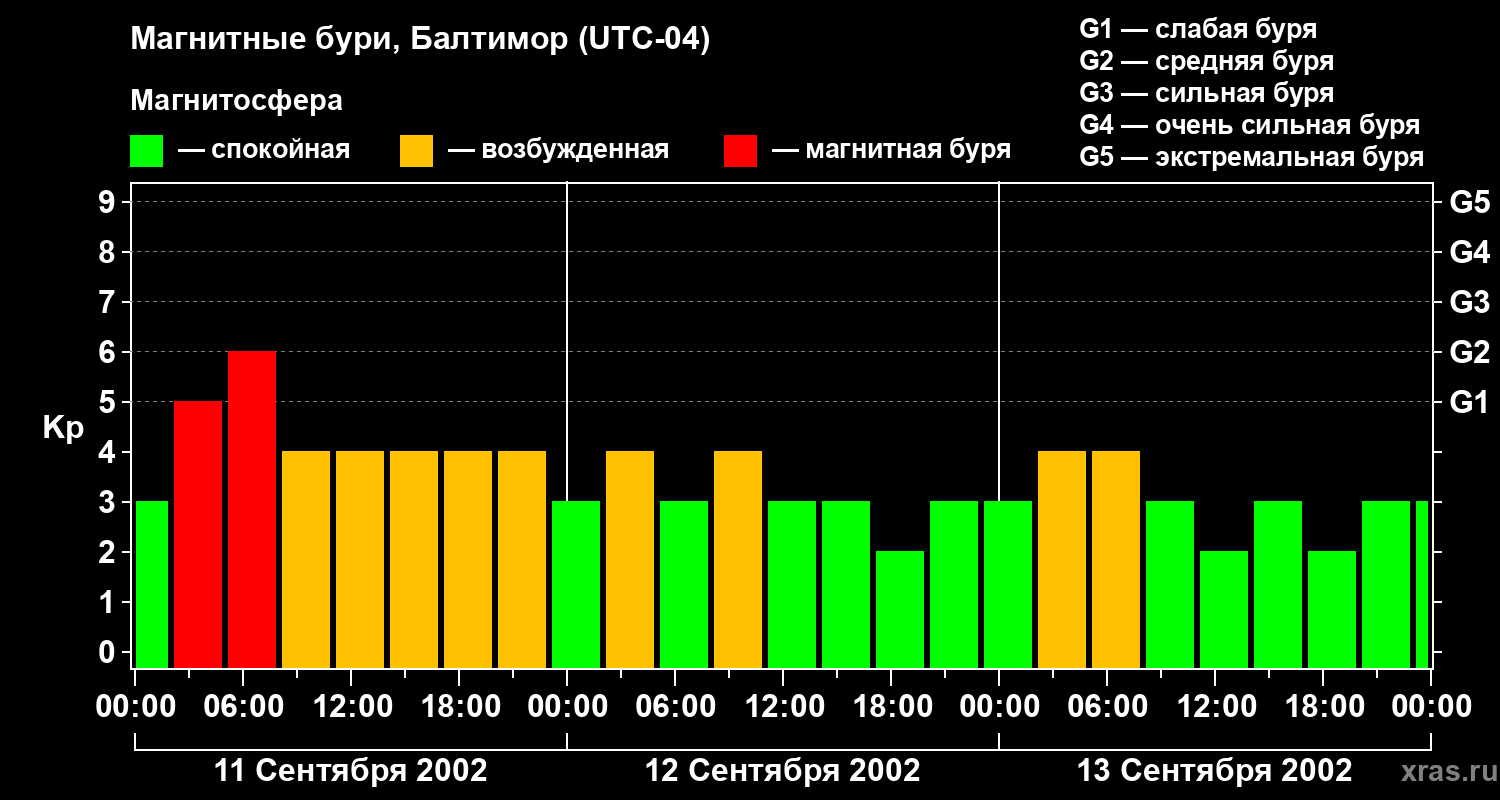Click the orange bar above 12:00 on 11 September

click(360, 560)
